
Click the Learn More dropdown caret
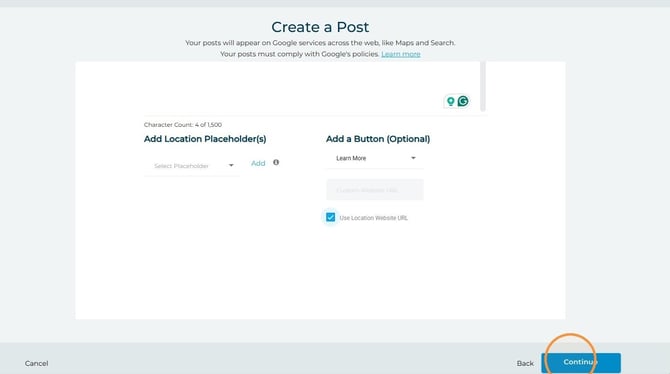pyautogui.click(x=413, y=158)
